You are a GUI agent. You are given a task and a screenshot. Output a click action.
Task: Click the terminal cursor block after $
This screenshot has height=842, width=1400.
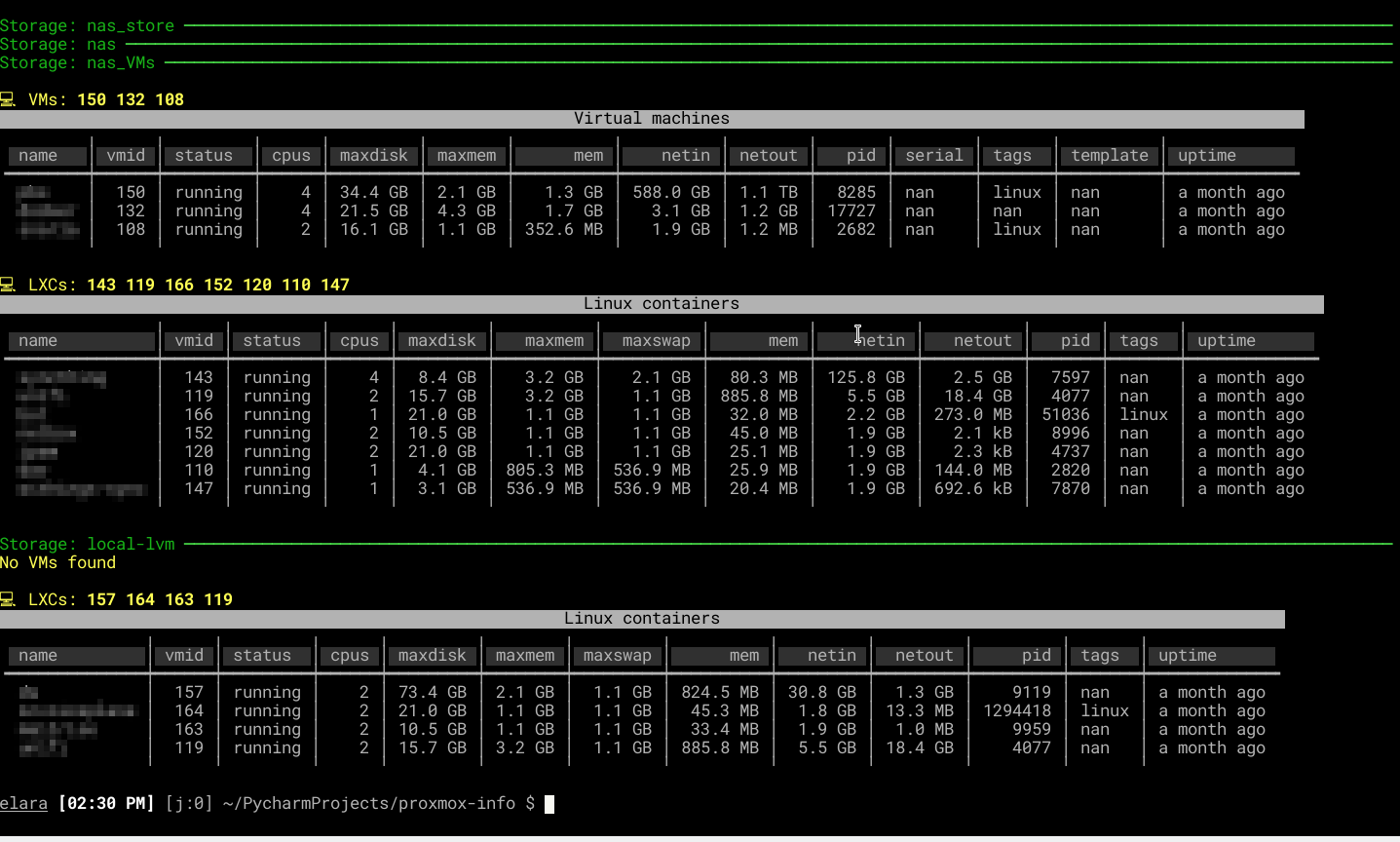[x=549, y=804]
